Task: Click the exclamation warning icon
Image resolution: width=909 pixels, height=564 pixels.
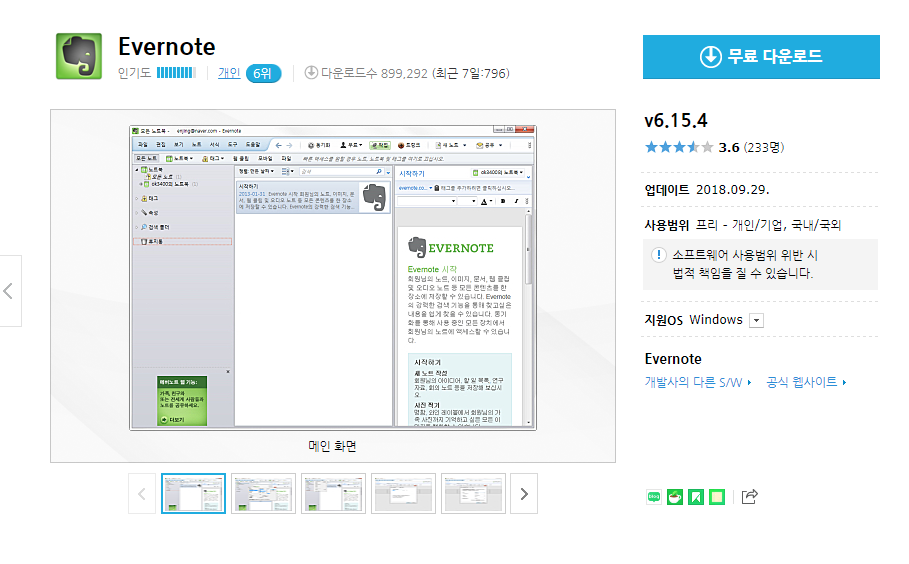Action: click(659, 255)
